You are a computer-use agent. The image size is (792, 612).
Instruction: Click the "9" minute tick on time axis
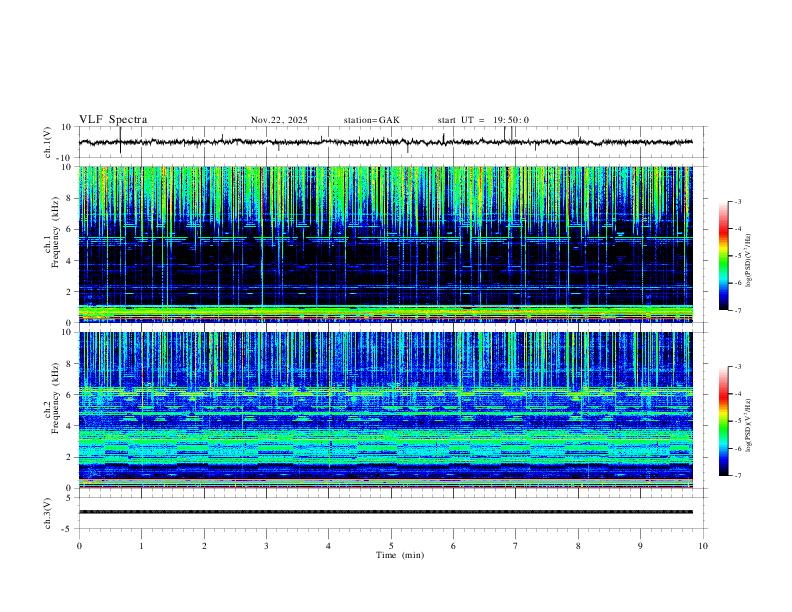pyautogui.click(x=640, y=546)
